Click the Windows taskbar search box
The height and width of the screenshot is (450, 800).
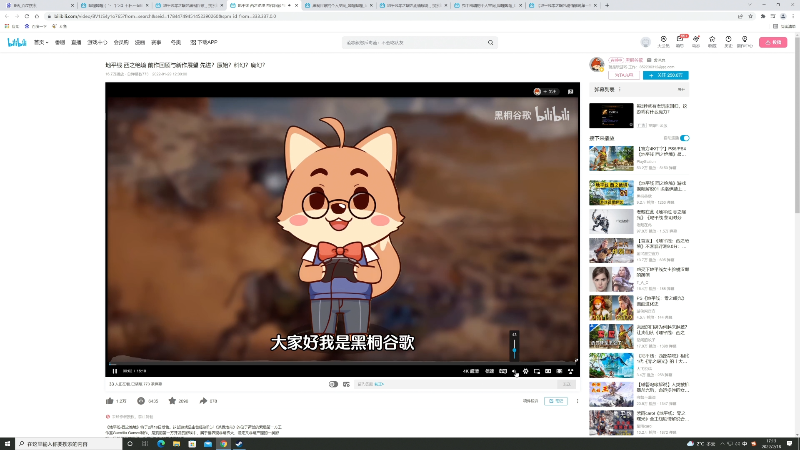(69, 444)
